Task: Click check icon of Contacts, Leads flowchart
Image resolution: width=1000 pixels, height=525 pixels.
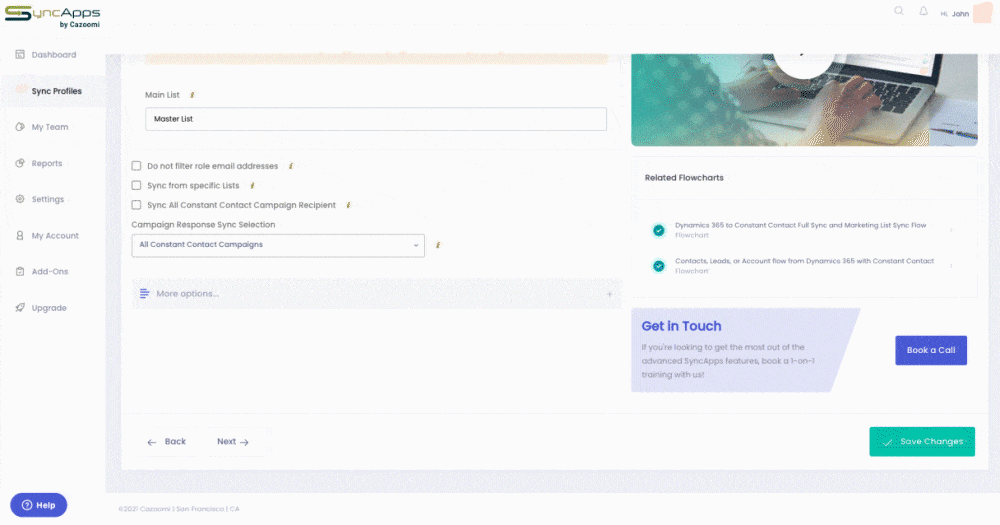Action: click(659, 266)
